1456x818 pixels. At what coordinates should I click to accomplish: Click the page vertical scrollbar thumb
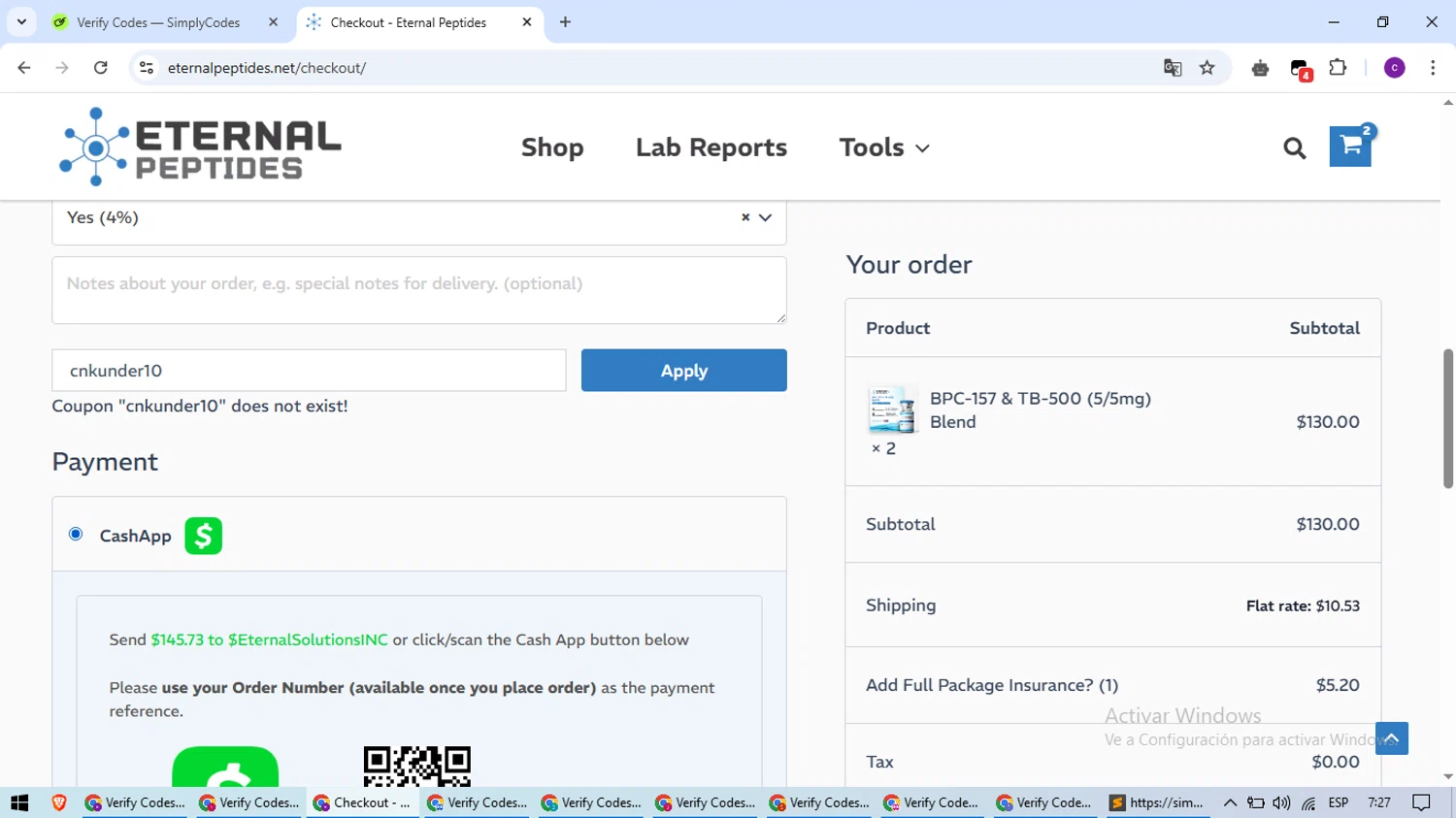1447,418
